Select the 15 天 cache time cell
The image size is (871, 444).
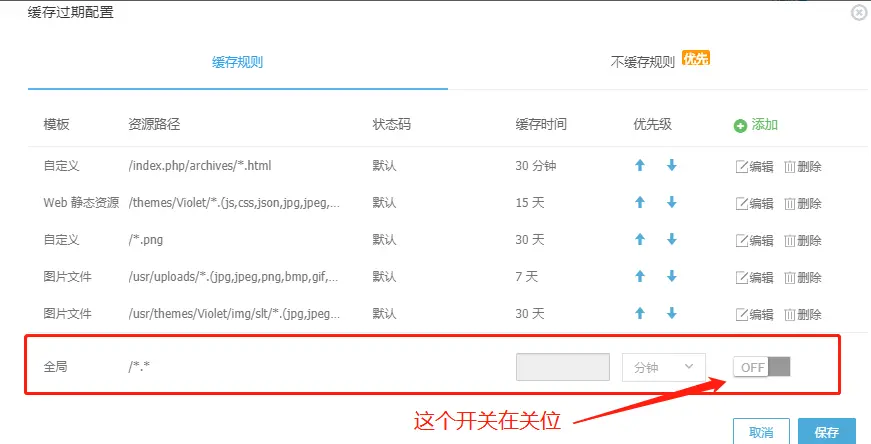(529, 203)
